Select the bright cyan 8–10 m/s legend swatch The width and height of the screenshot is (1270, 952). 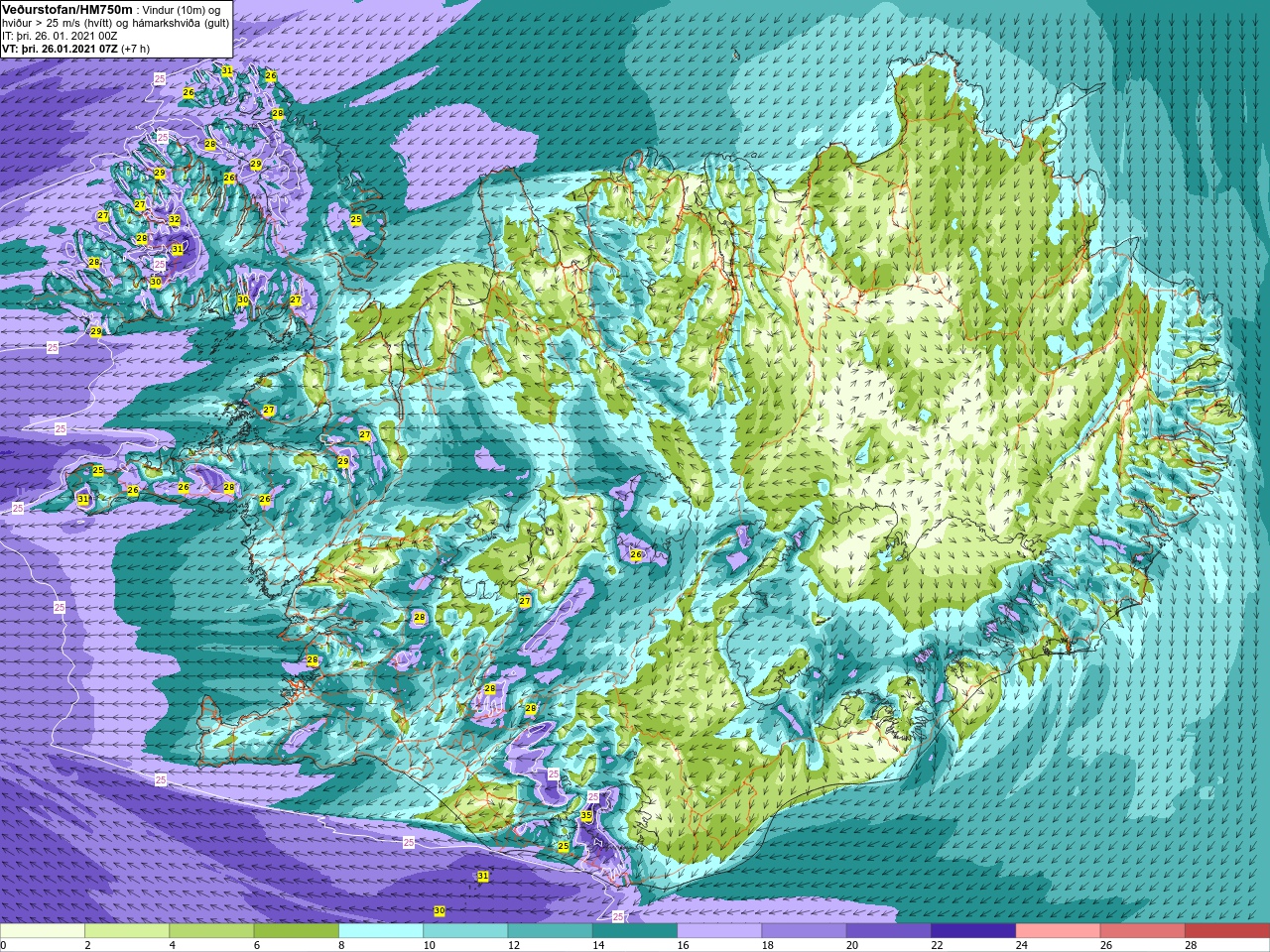[381, 931]
